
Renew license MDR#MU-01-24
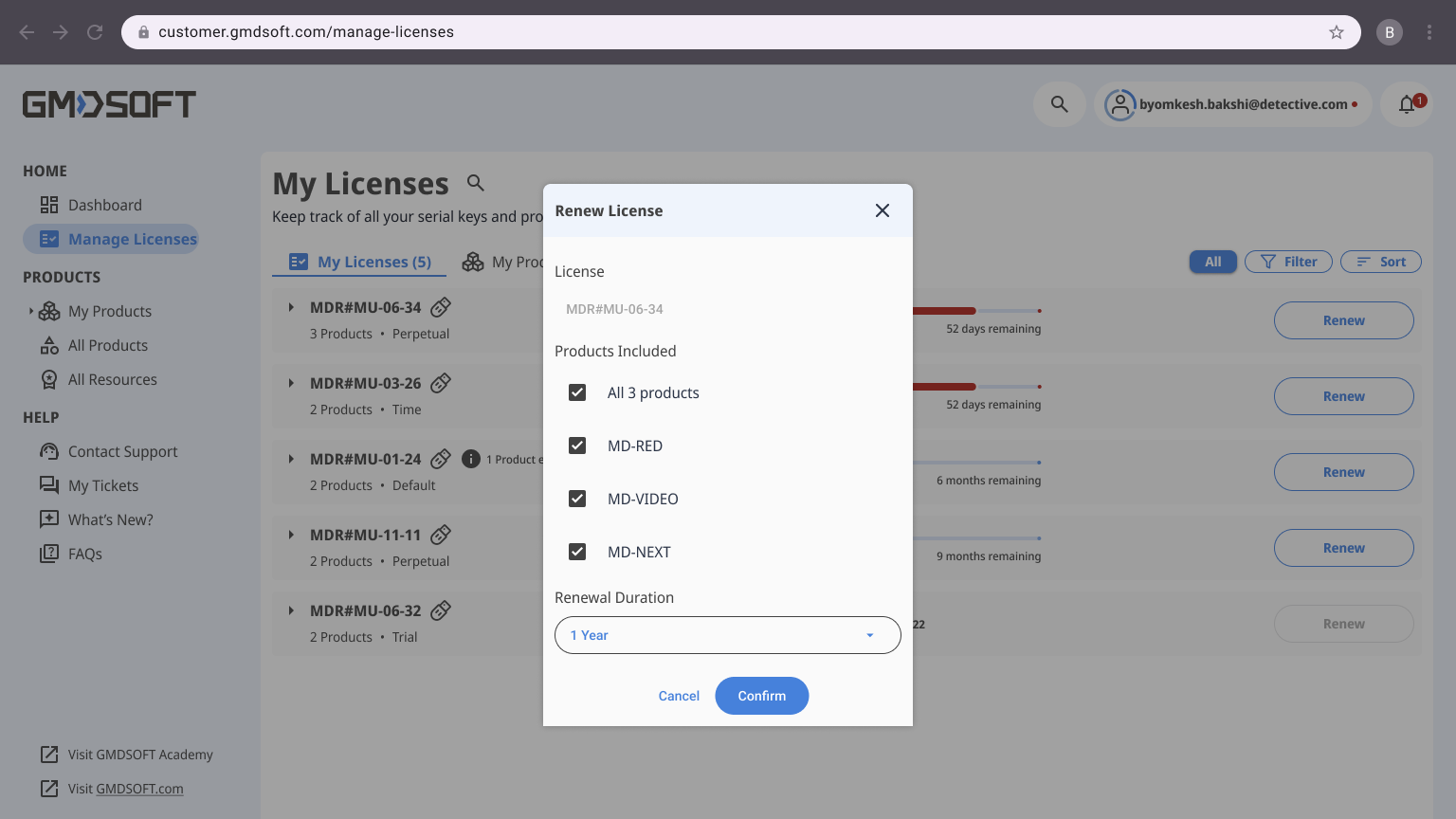(x=1344, y=472)
